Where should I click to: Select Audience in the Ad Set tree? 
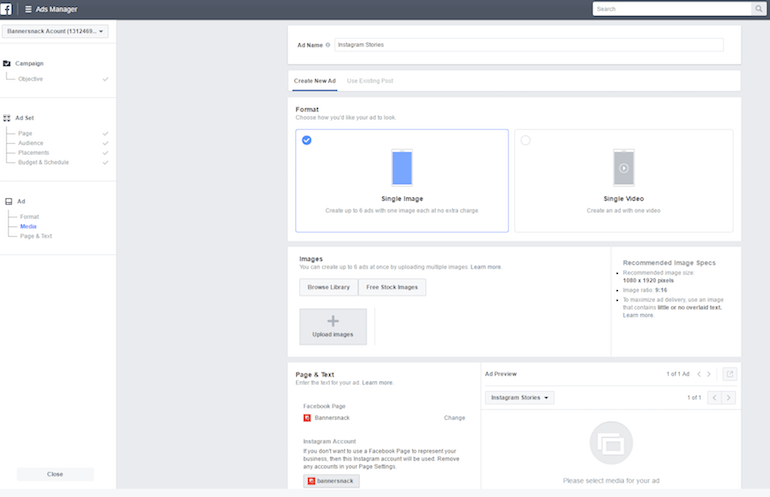pos(31,143)
